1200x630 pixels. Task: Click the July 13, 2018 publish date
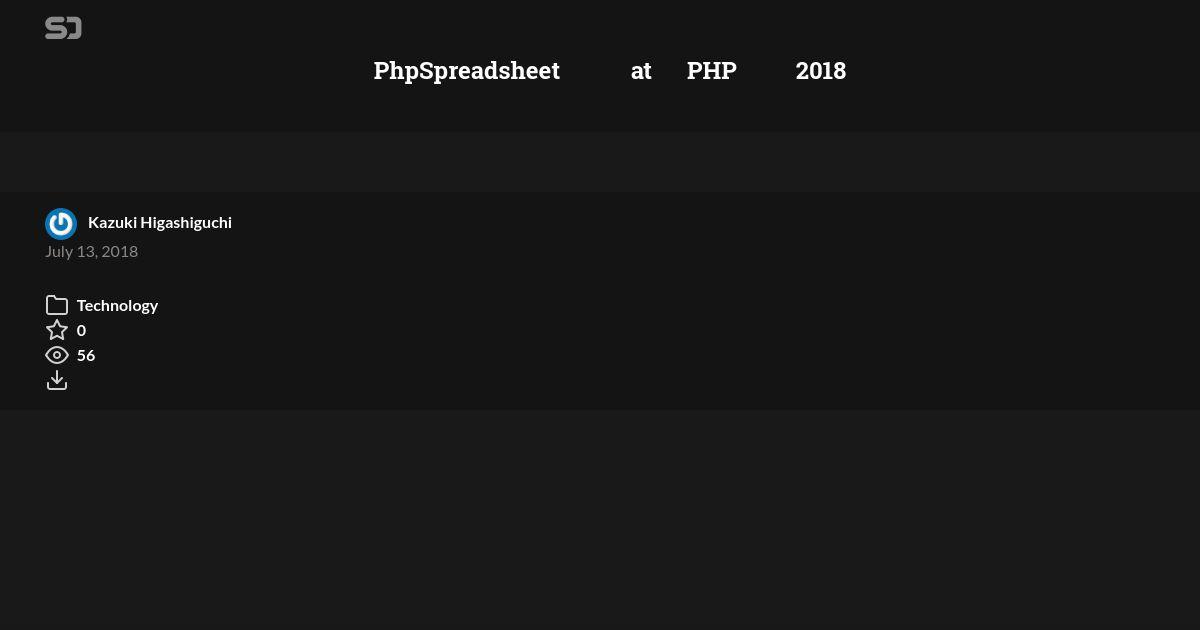click(91, 251)
